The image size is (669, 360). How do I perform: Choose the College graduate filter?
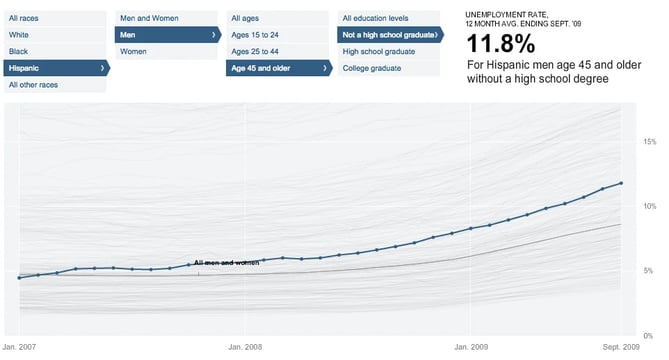pyautogui.click(x=389, y=68)
